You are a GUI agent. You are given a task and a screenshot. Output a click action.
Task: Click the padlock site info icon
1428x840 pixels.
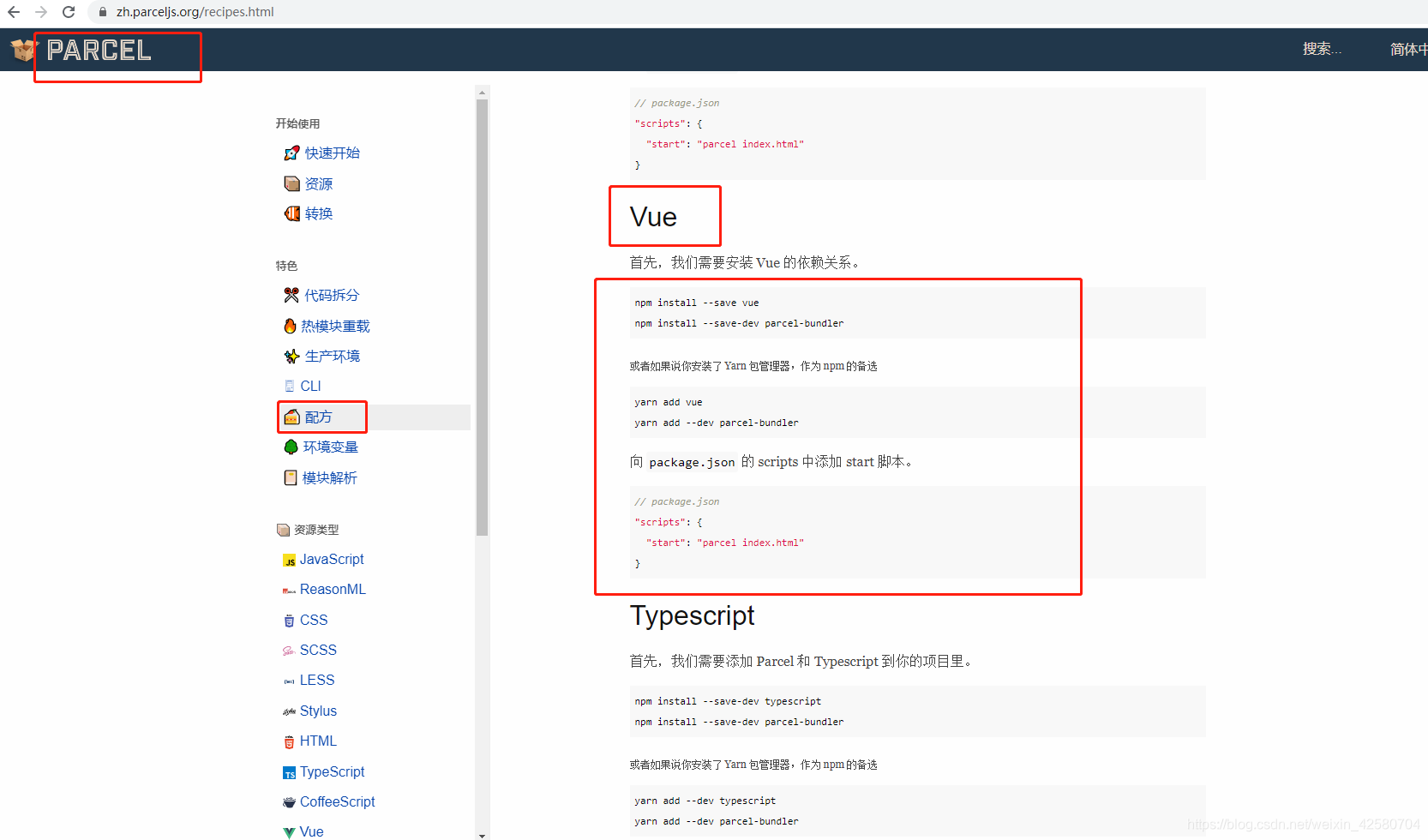(102, 12)
